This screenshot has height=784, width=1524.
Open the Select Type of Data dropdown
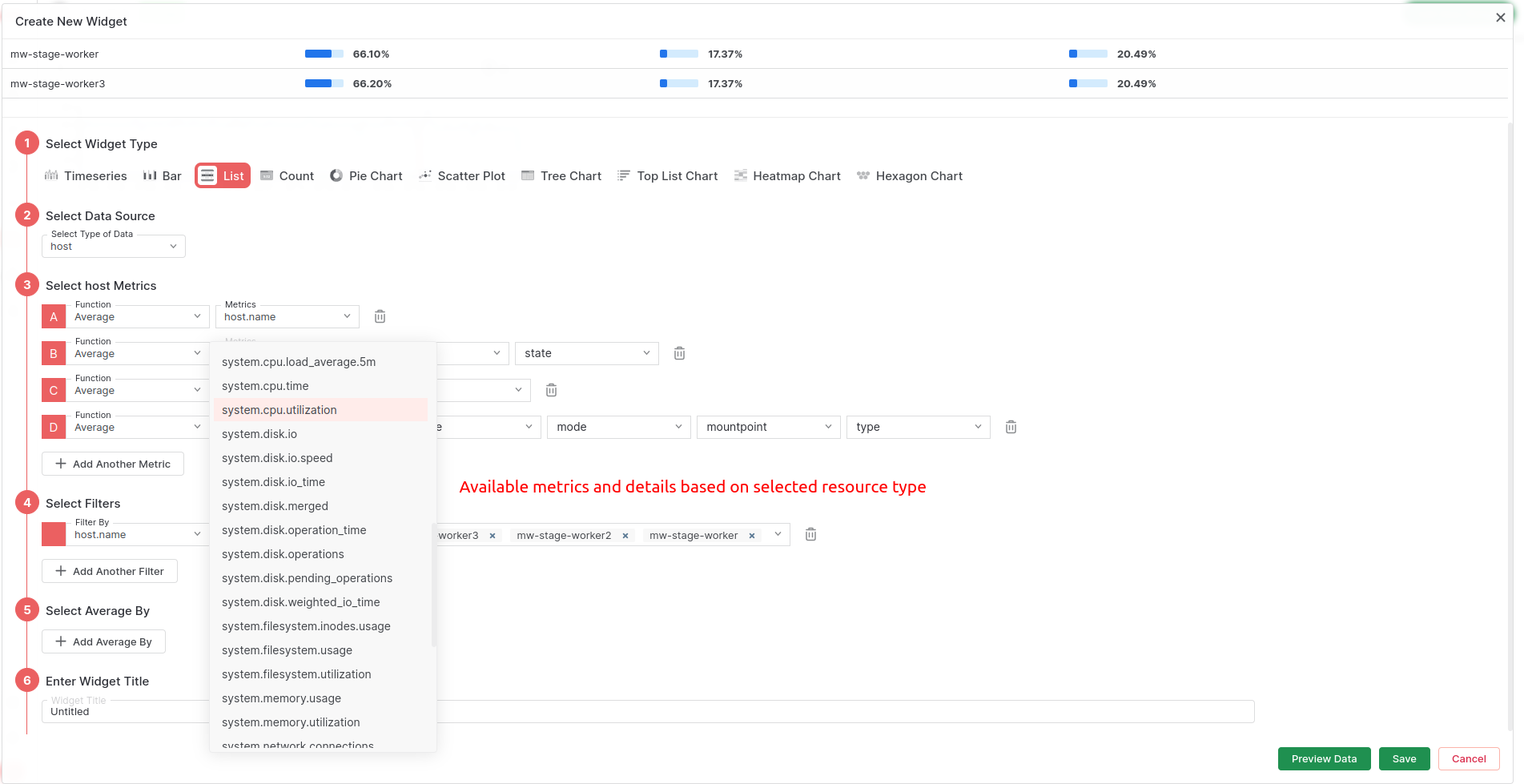pyautogui.click(x=113, y=246)
